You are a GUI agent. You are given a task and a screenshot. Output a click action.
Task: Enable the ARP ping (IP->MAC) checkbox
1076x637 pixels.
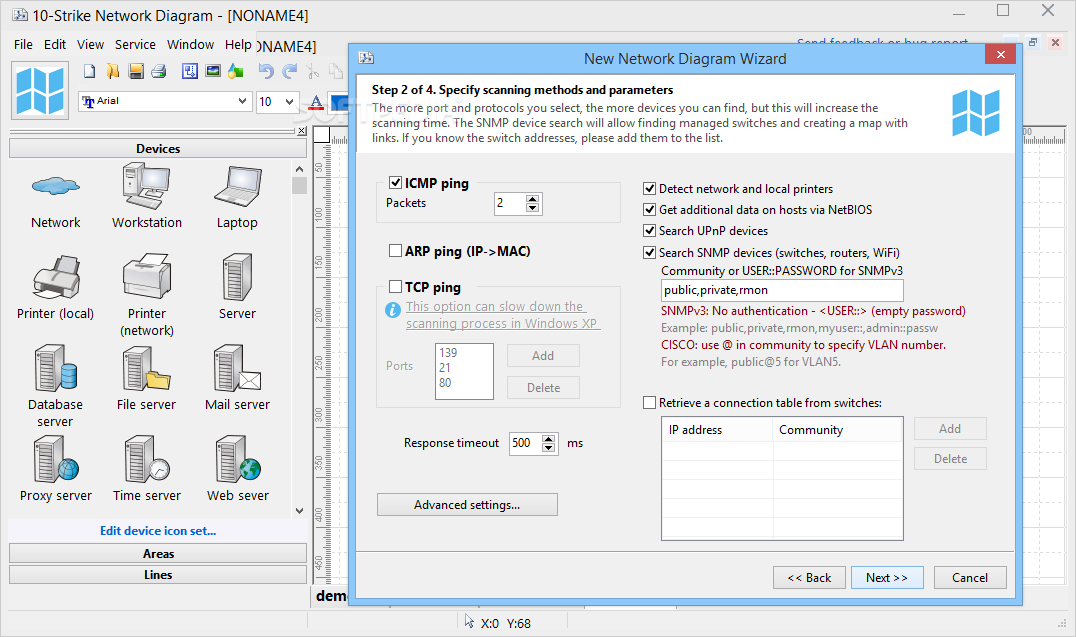click(x=395, y=251)
